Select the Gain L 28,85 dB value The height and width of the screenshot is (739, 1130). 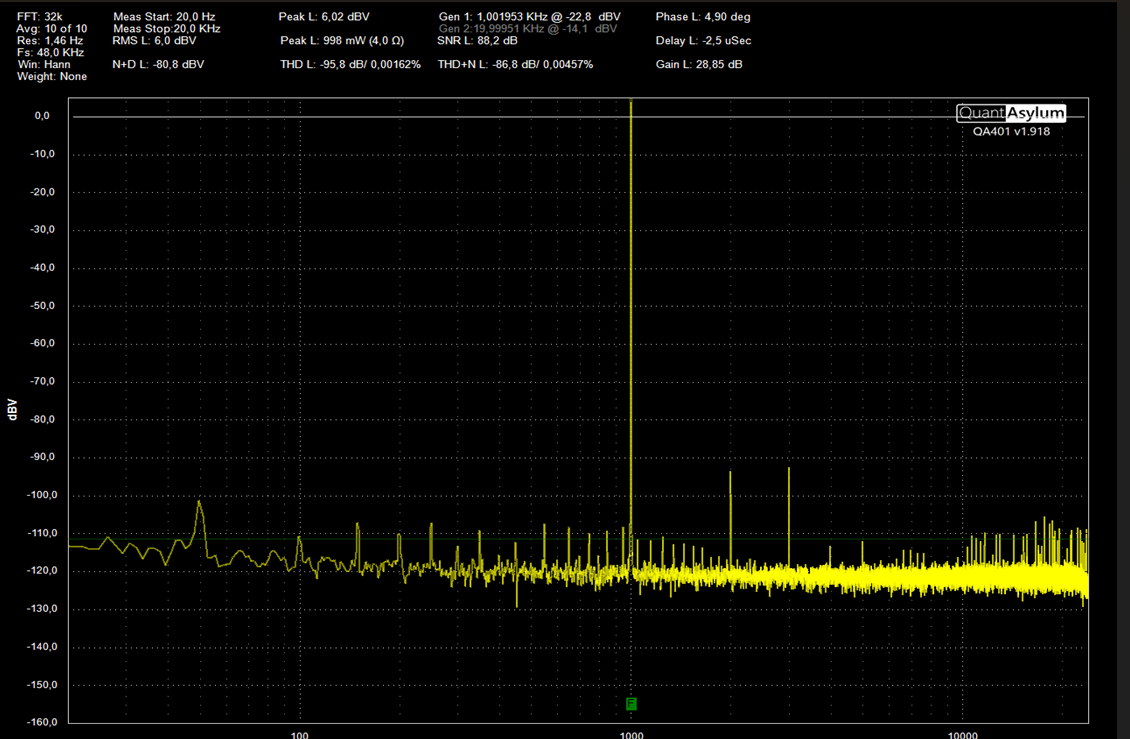coord(699,64)
